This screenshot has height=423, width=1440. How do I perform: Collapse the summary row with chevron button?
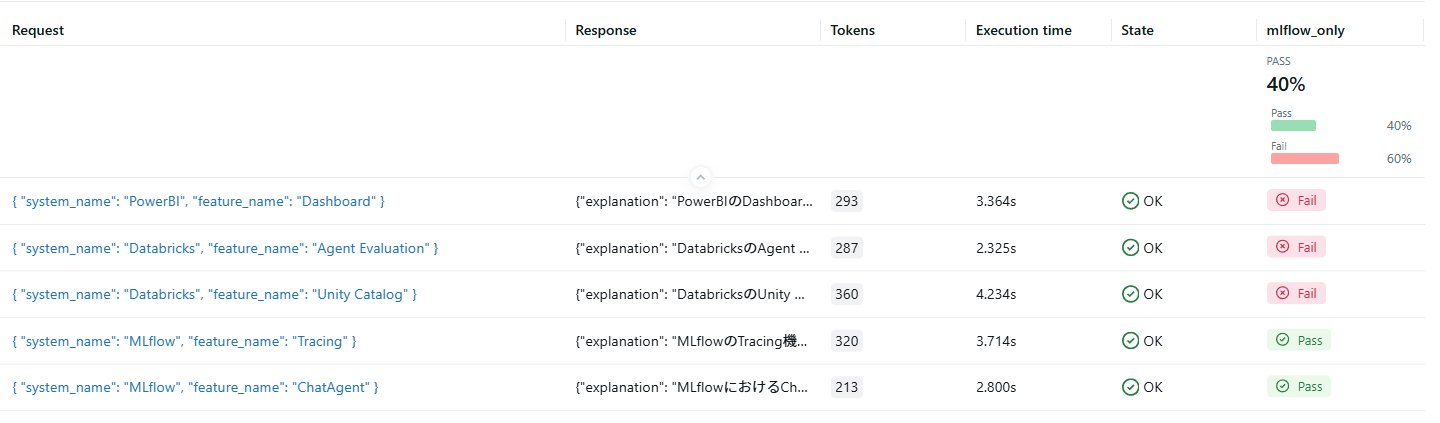click(700, 177)
